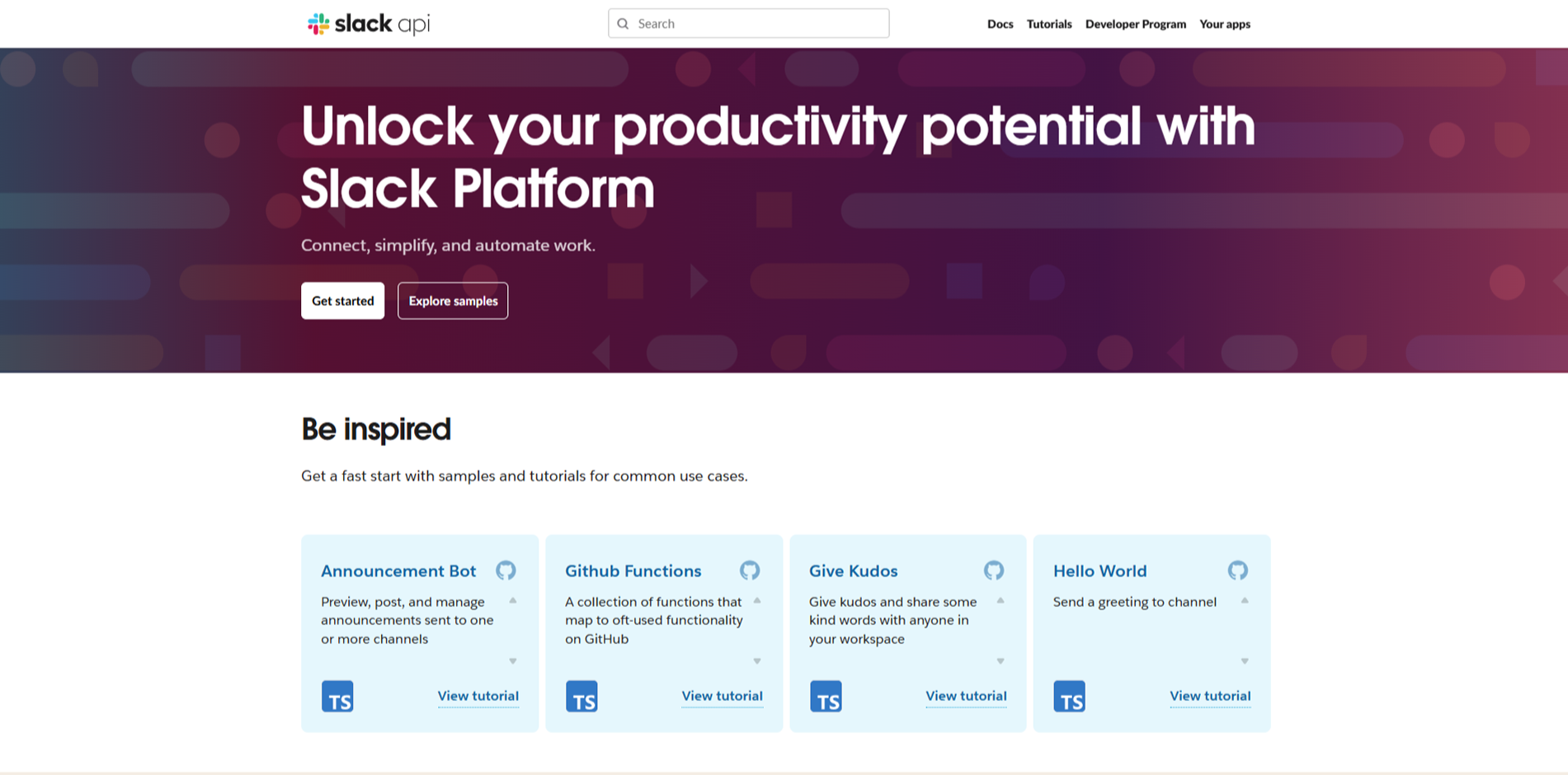Open the Docs menu item
This screenshot has height=775, width=1568.
pos(1000,24)
